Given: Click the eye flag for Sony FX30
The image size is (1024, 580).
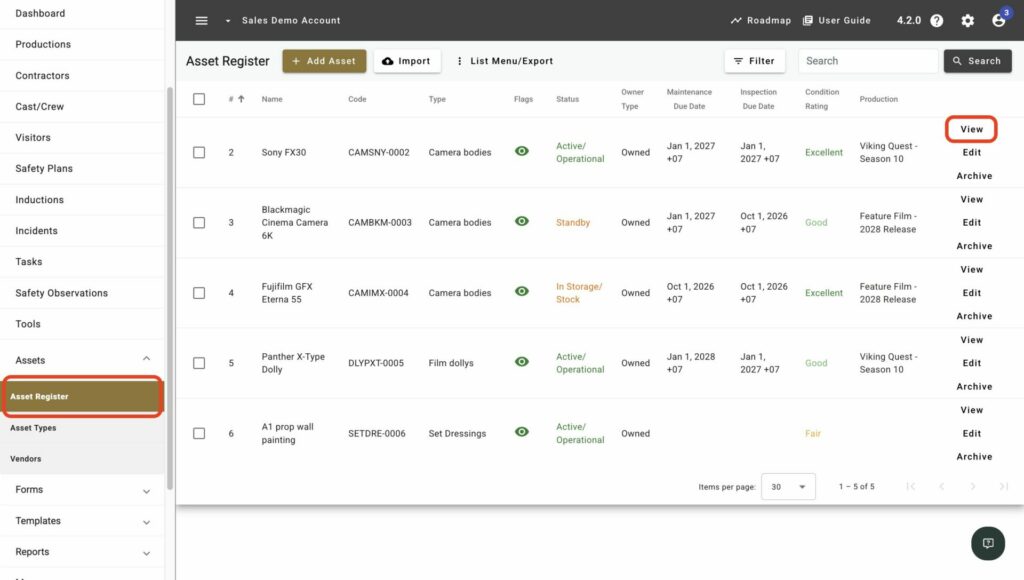Looking at the screenshot, I should tap(521, 151).
